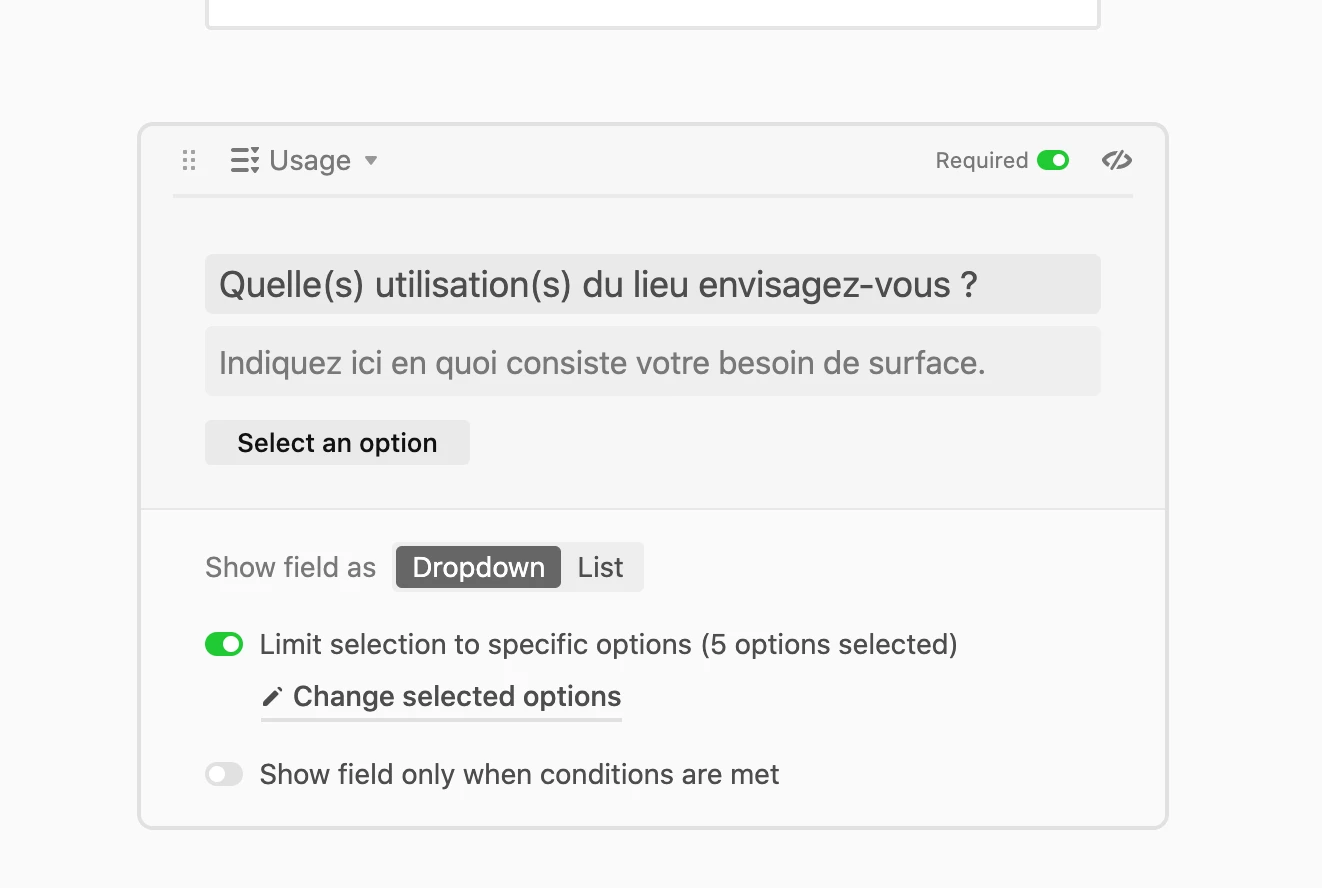Enable show field only when conditions toggle

point(224,775)
